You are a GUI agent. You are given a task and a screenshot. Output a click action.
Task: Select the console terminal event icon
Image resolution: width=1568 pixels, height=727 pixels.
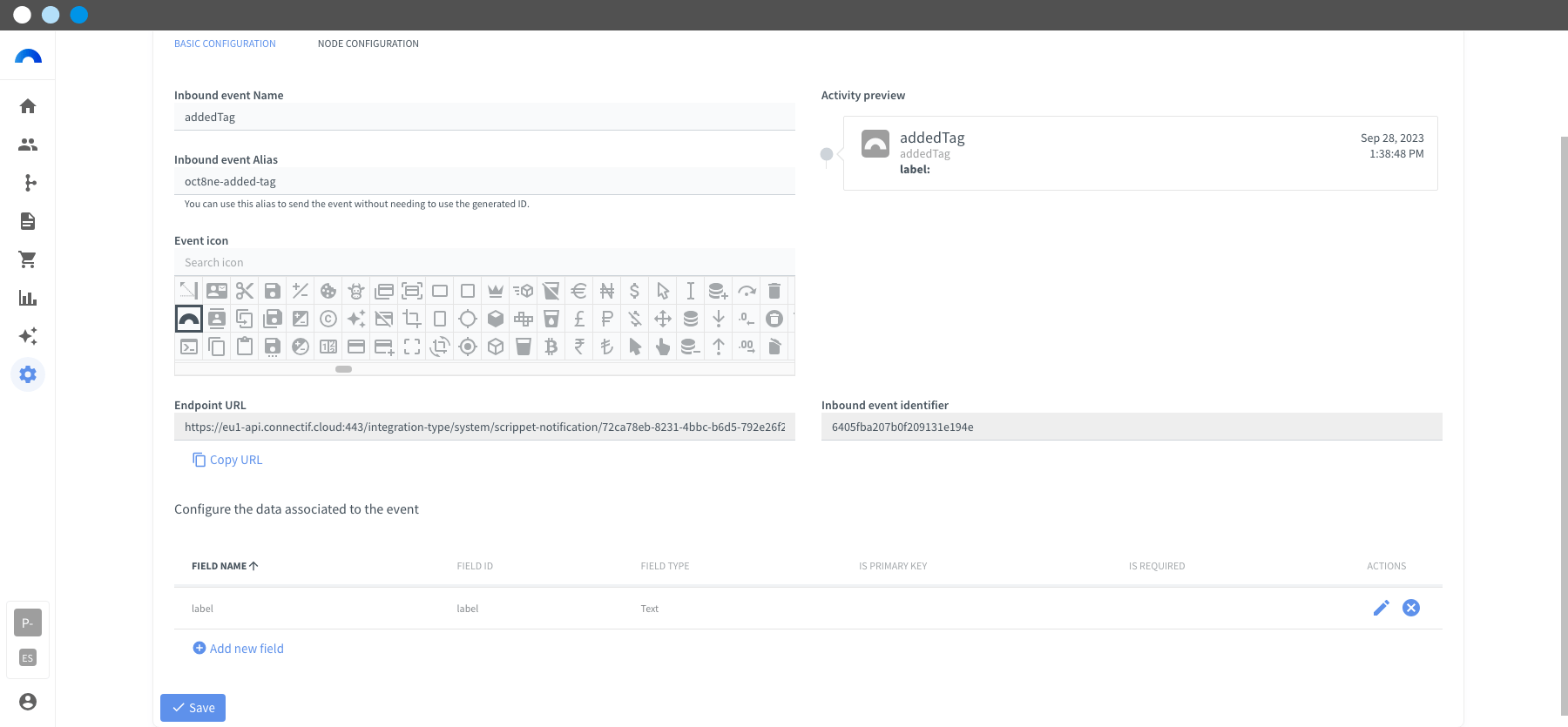[189, 347]
